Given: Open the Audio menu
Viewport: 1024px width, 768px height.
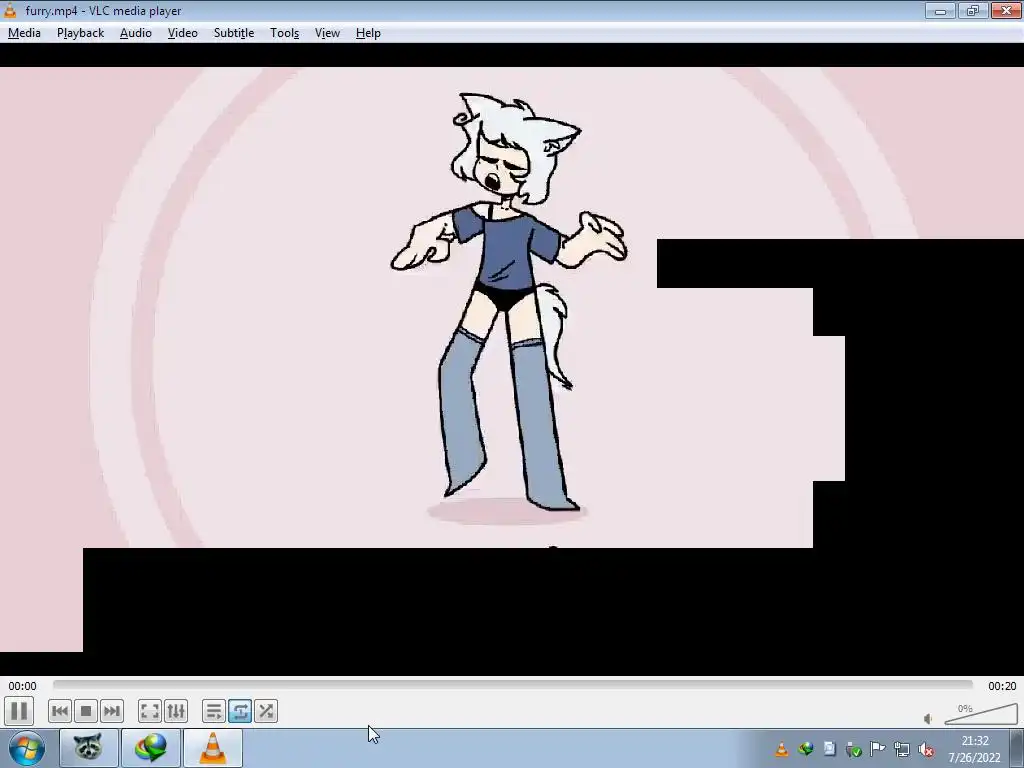Looking at the screenshot, I should 136,33.
